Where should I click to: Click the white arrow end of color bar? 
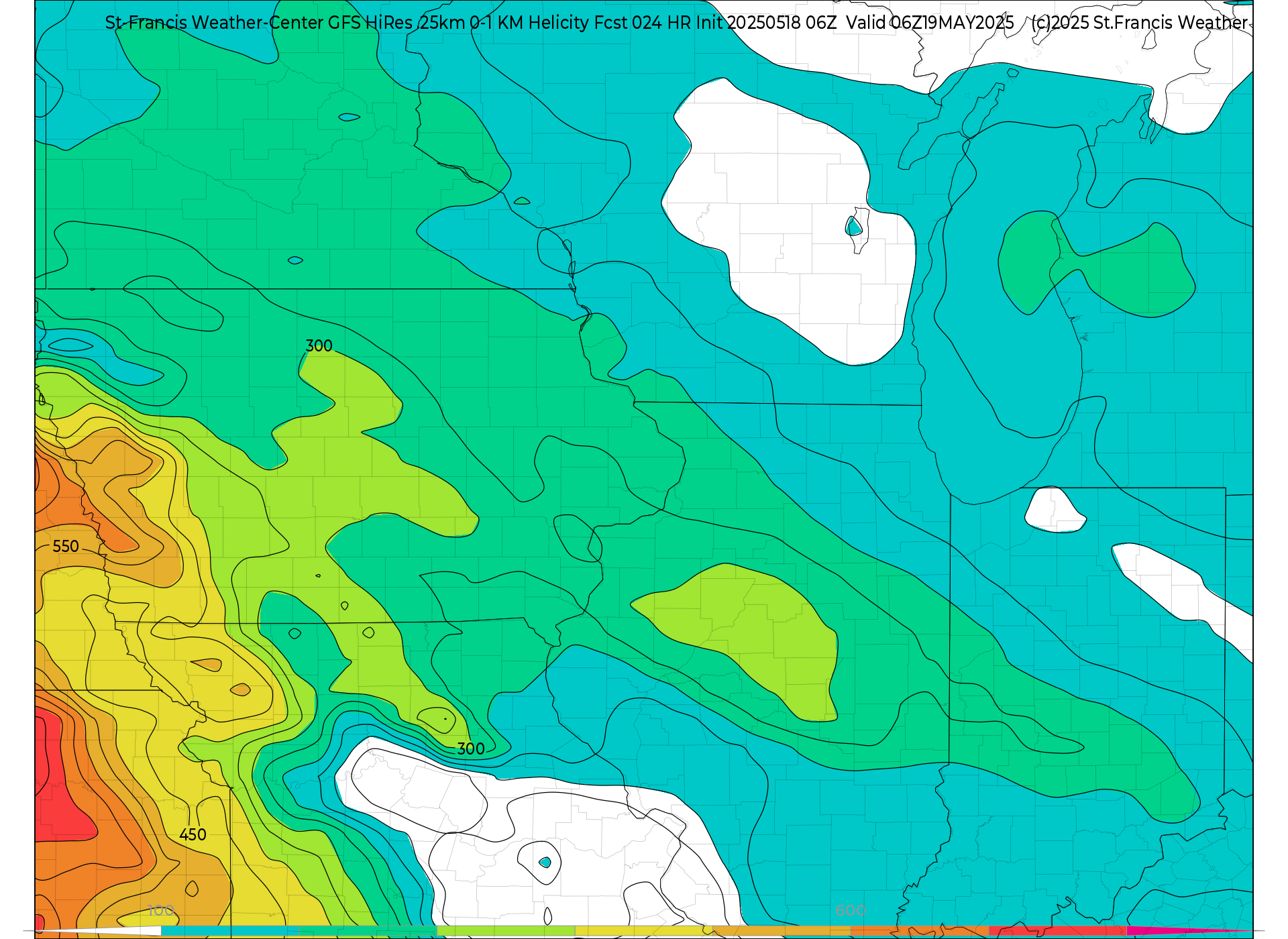coord(97,931)
